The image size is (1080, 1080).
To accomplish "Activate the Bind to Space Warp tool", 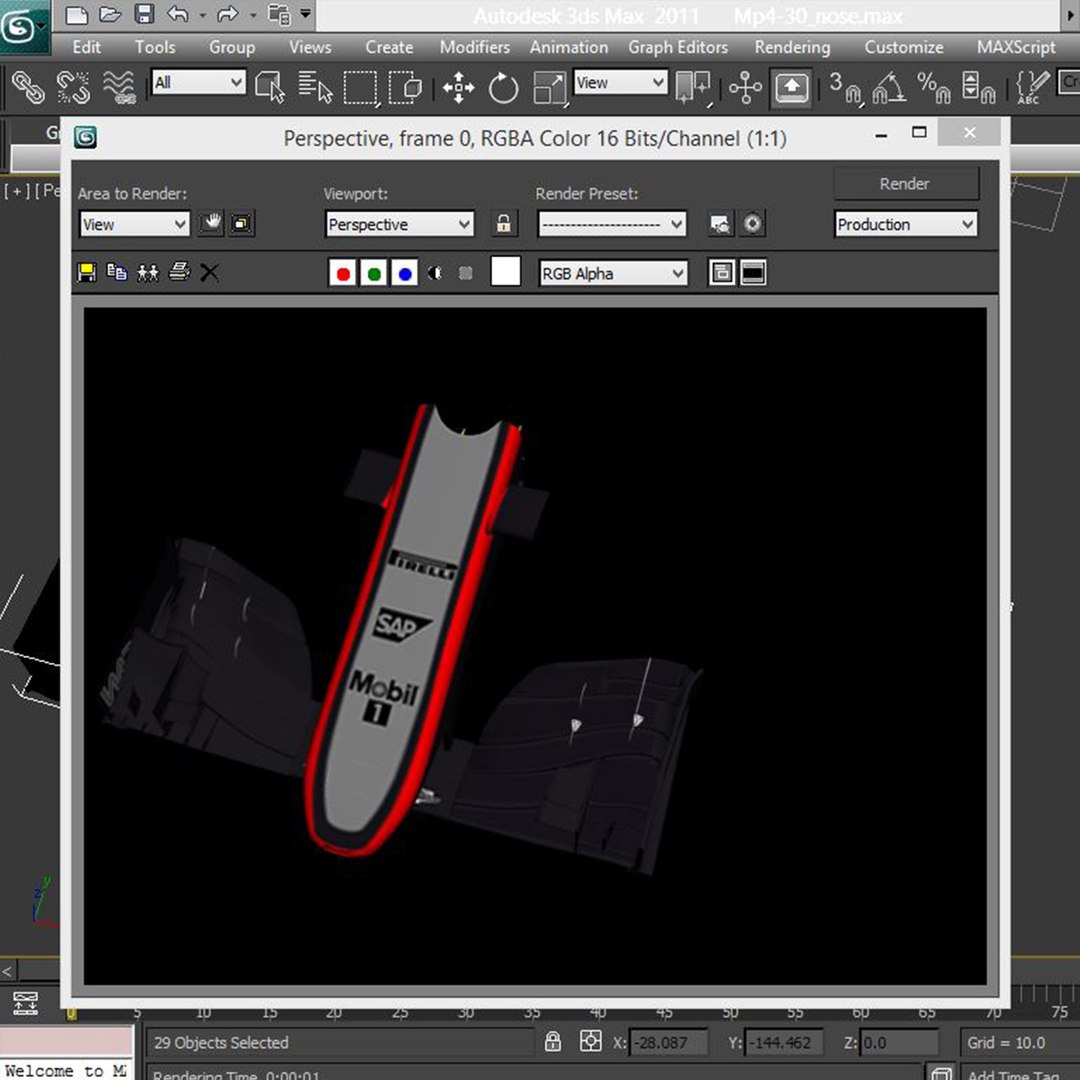I will [x=119, y=87].
